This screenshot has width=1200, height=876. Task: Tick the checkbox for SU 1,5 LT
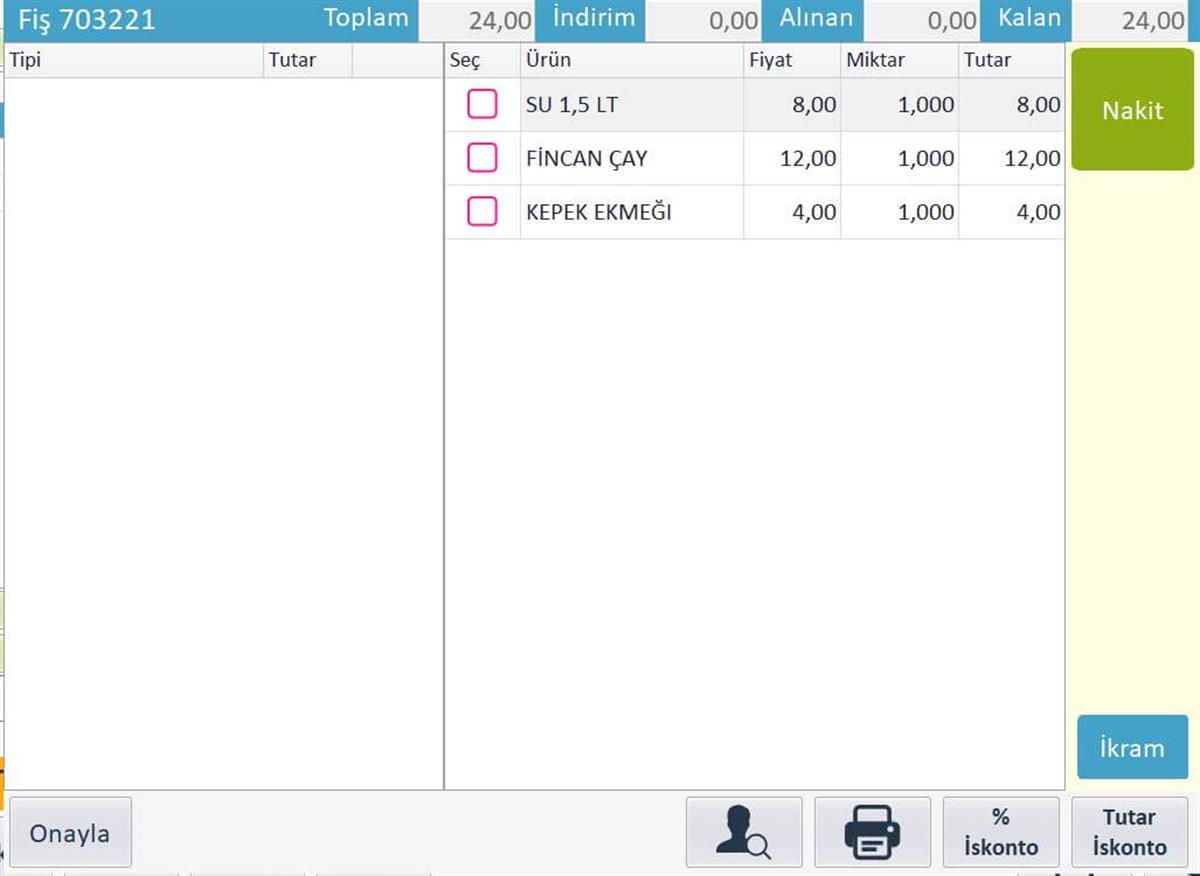point(482,104)
